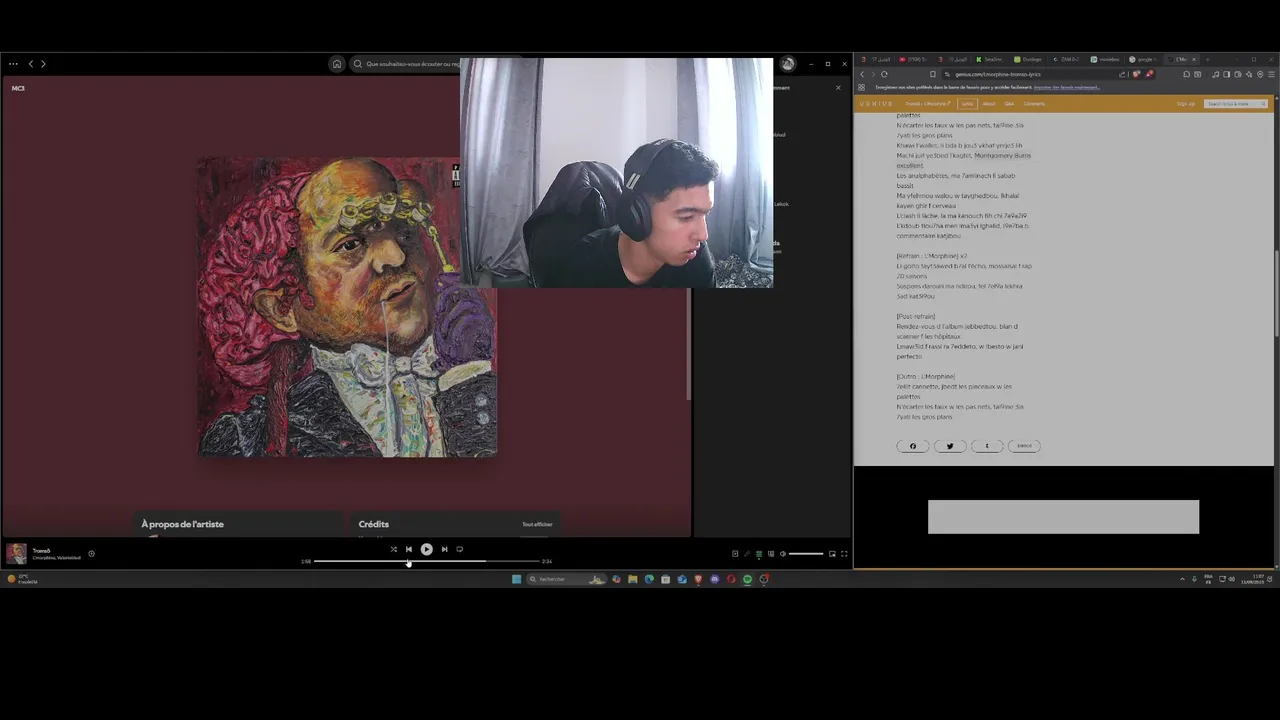Viewport: 1280px width, 720px height.
Task: Open the Comments tab on Genius
Action: tap(1034, 103)
